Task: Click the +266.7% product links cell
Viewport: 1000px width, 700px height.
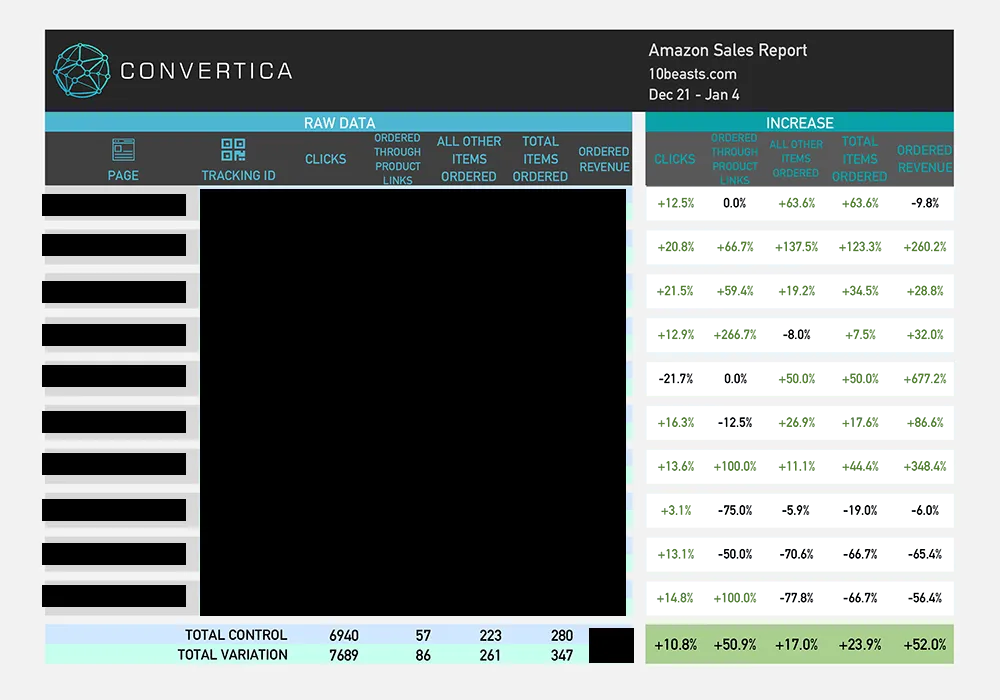Action: point(735,335)
